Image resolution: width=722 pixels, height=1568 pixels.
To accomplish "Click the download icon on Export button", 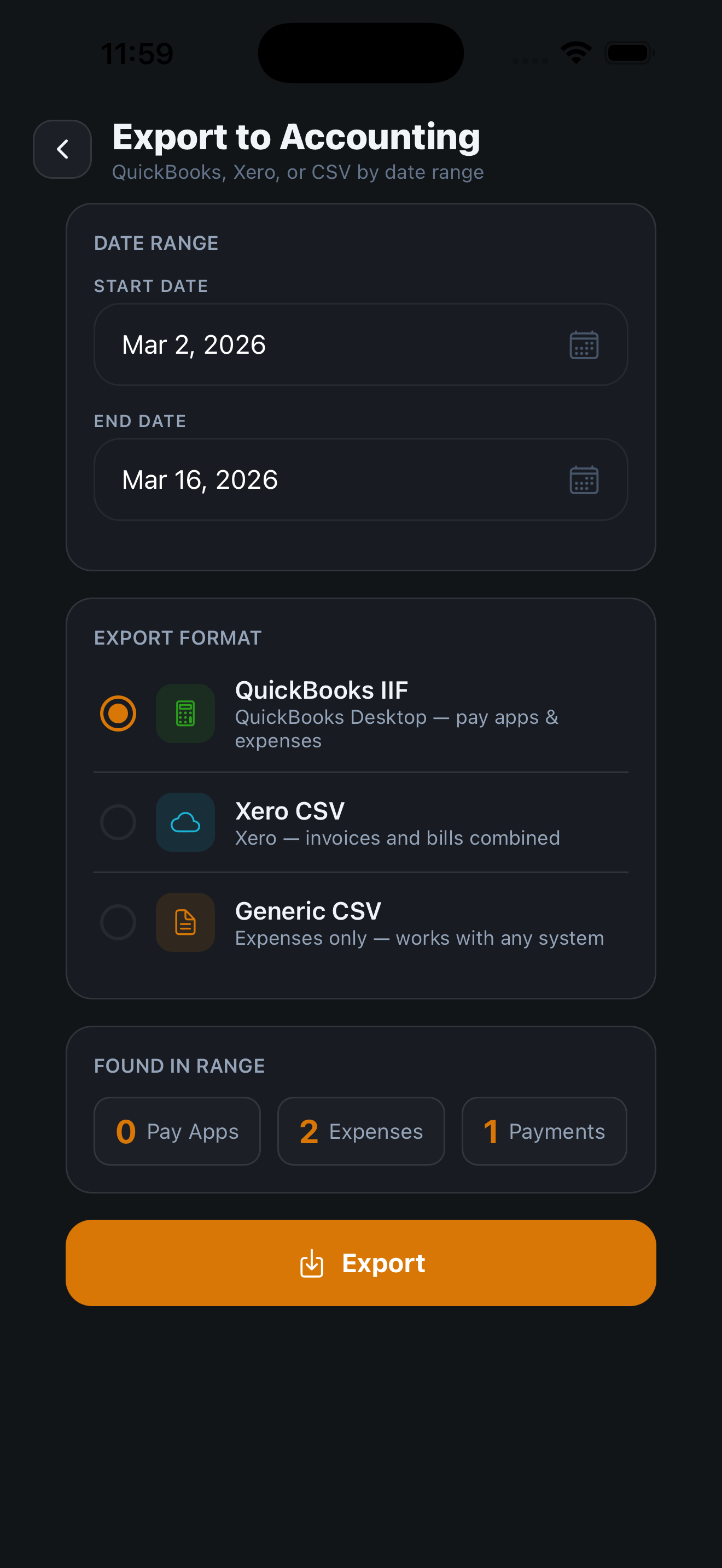I will [312, 1263].
